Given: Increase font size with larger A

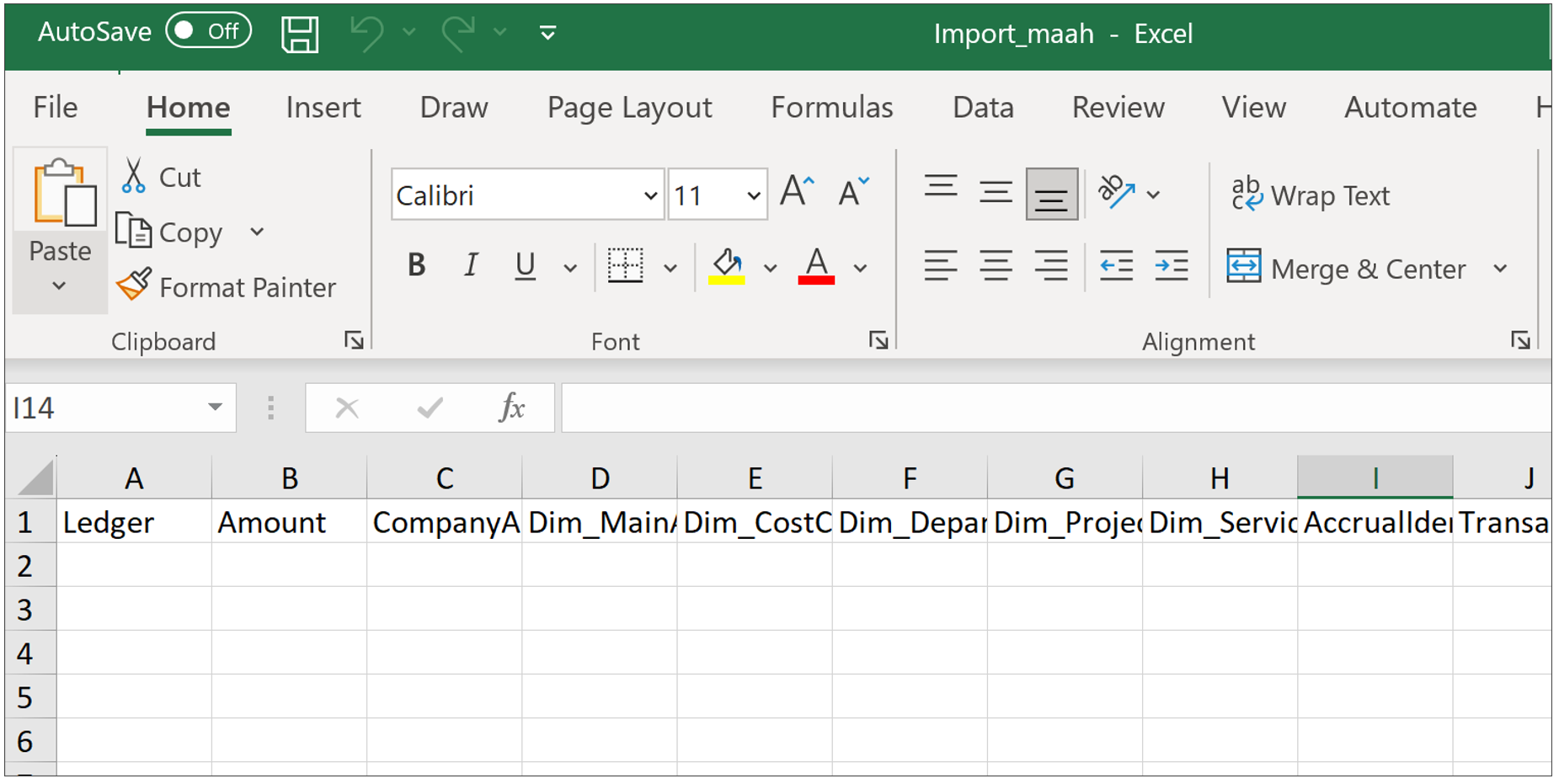Looking at the screenshot, I should pyautogui.click(x=797, y=192).
